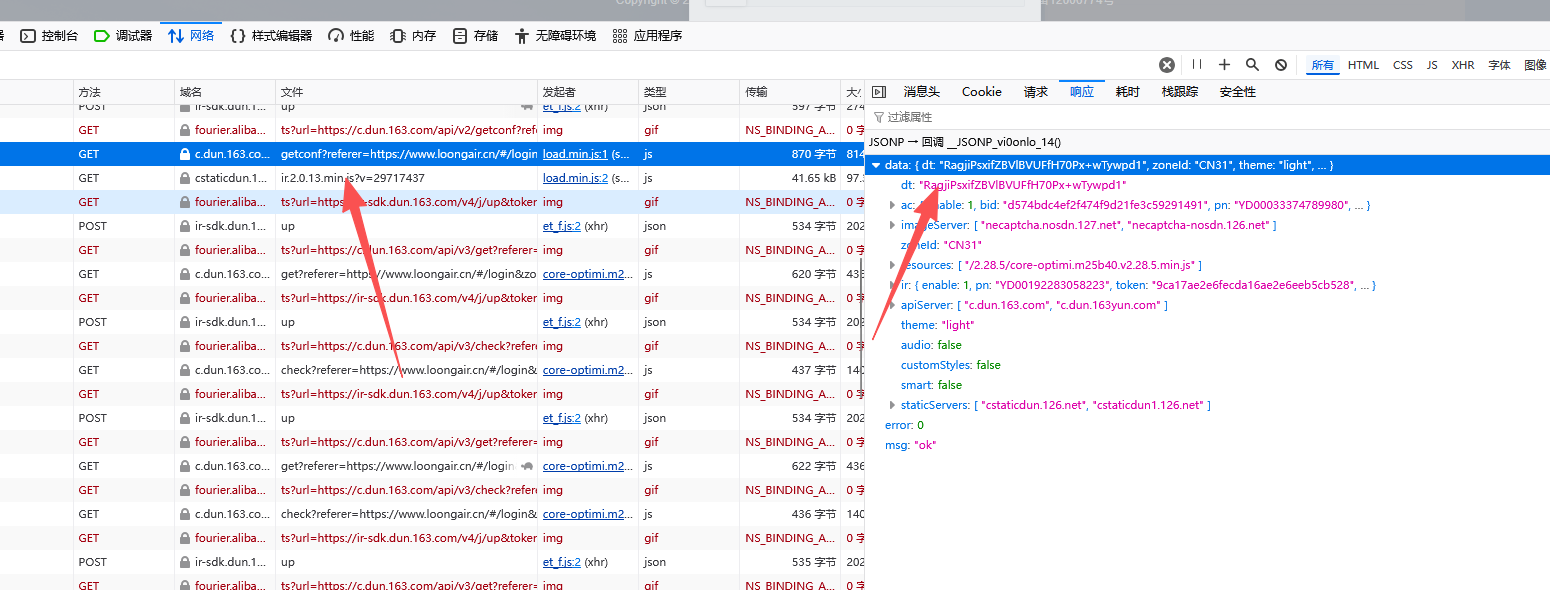Expand the imageServer array node

coord(893,225)
